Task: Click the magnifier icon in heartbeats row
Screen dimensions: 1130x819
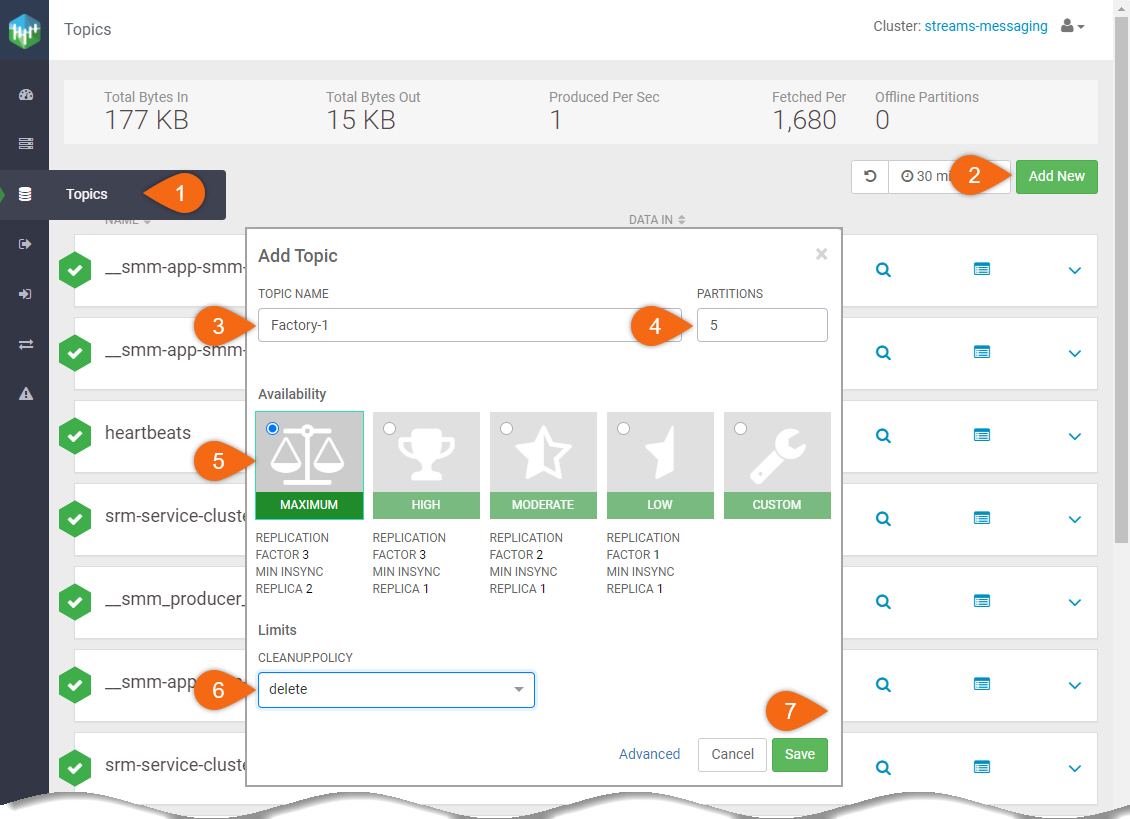Action: (x=883, y=436)
